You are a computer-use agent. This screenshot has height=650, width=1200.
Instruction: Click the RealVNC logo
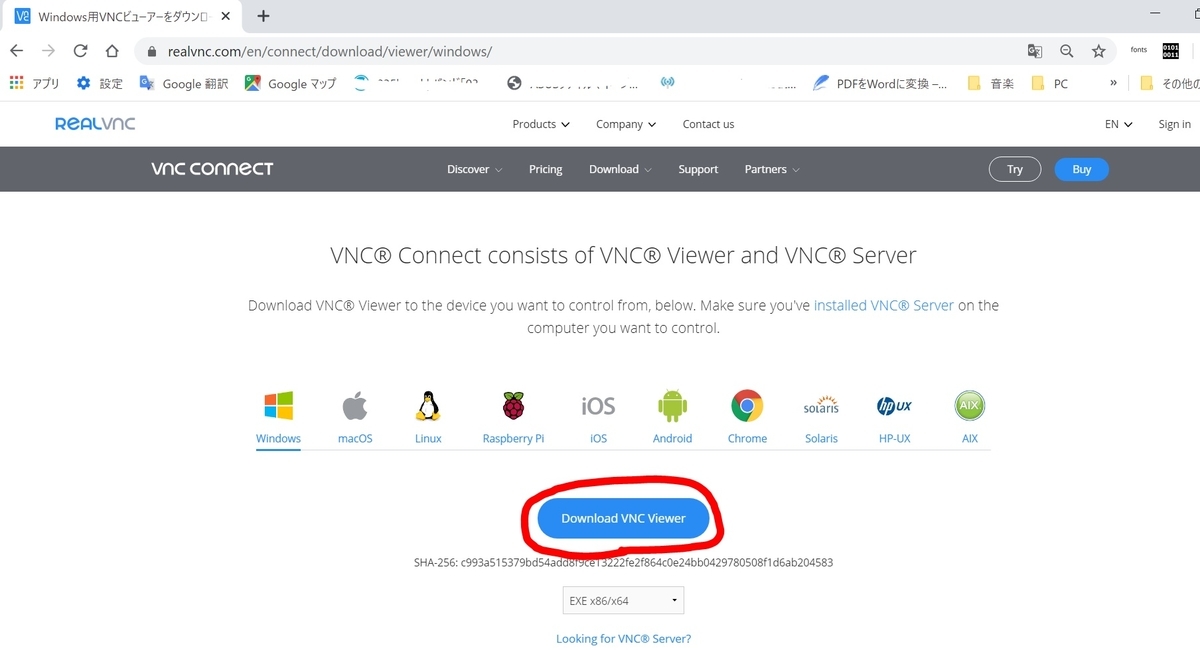click(95, 124)
